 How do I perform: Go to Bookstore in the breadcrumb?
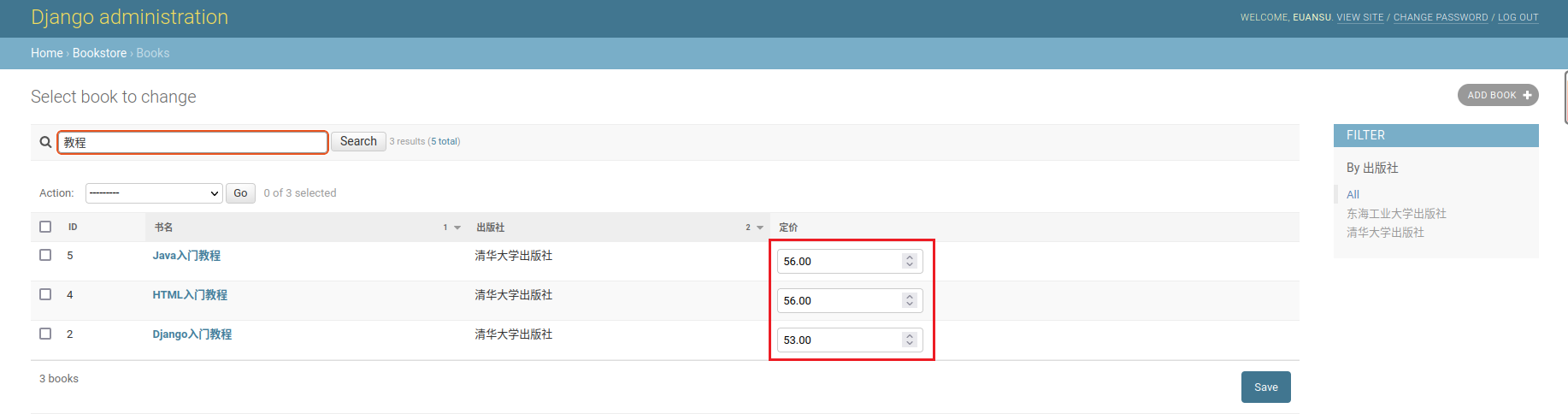coord(99,53)
